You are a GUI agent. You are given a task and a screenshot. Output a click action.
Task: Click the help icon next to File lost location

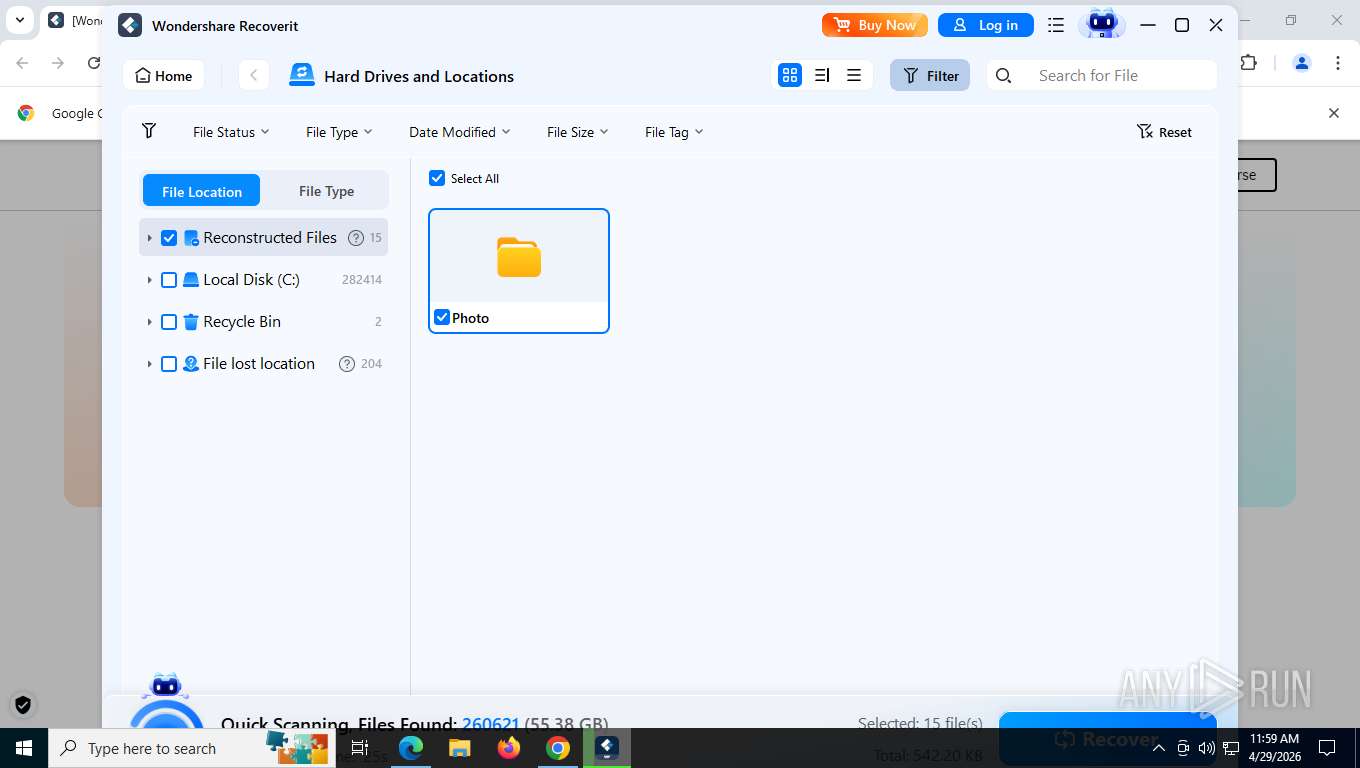[347, 364]
